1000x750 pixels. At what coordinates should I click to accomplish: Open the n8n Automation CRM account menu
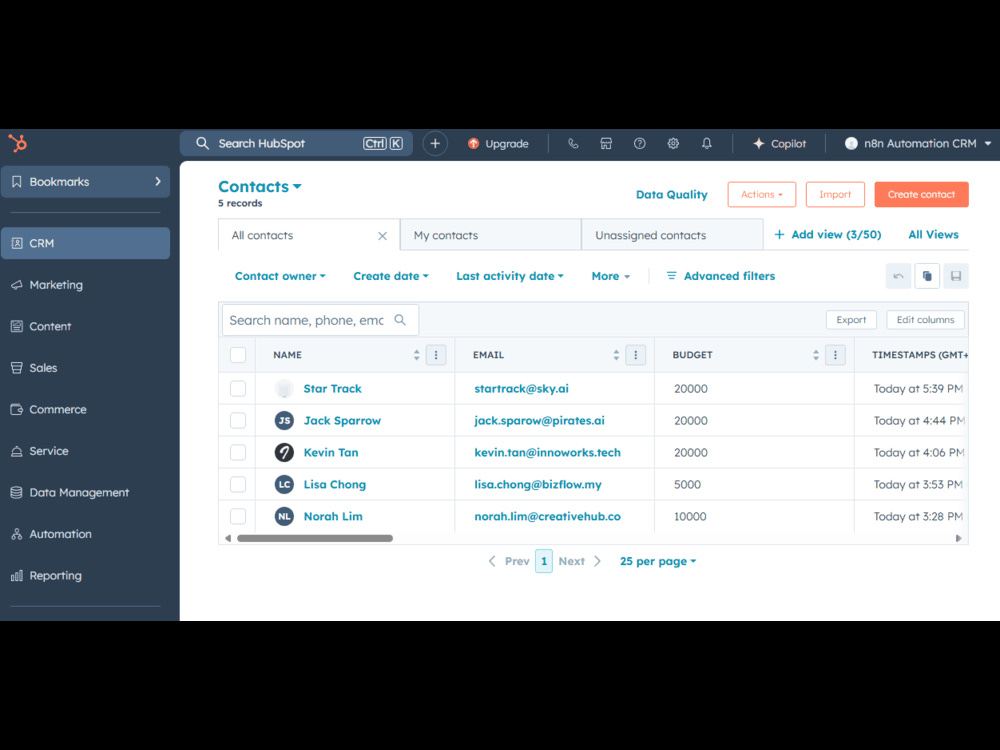918,143
